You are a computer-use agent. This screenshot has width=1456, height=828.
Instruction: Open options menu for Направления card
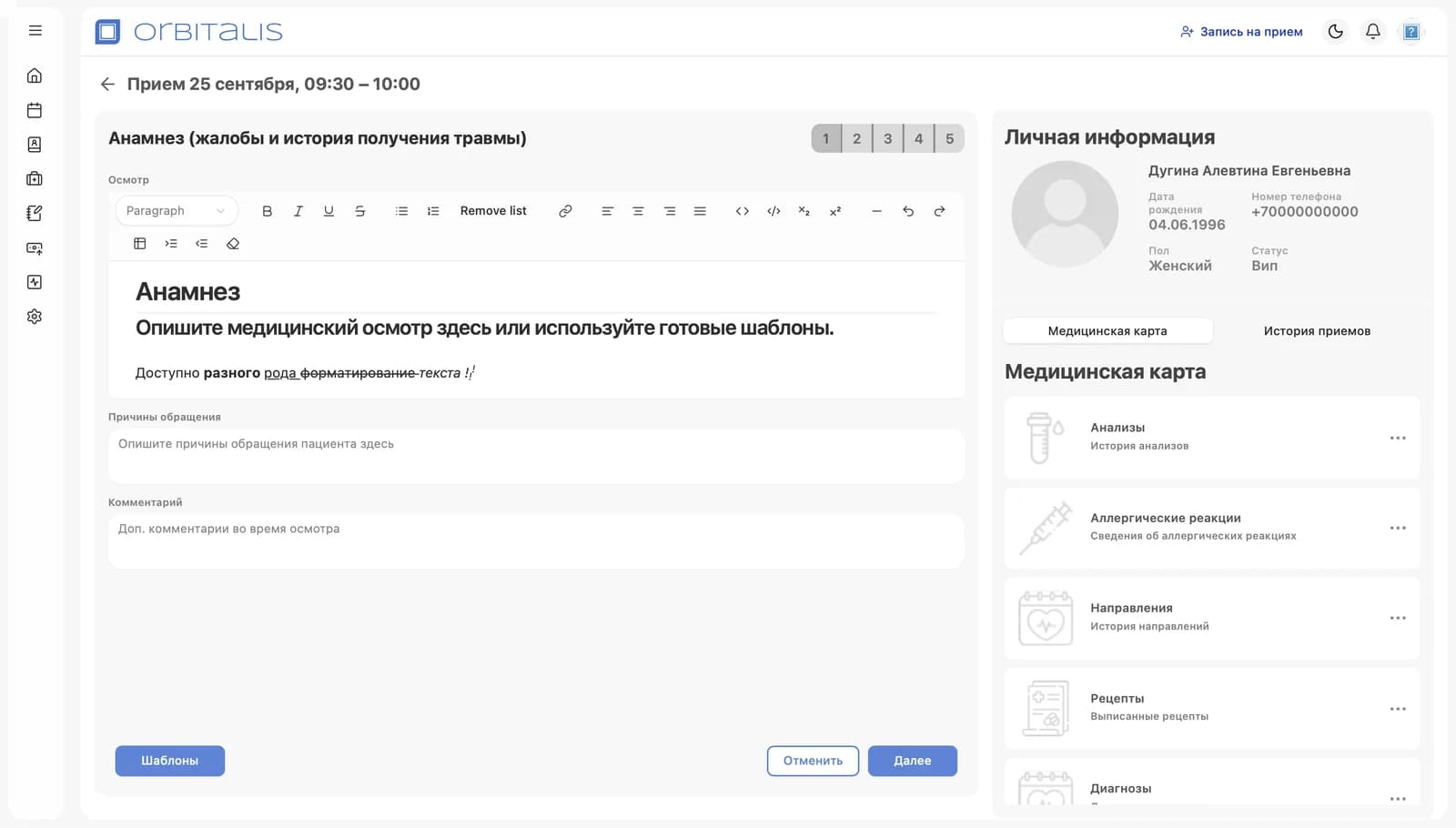[x=1398, y=618]
